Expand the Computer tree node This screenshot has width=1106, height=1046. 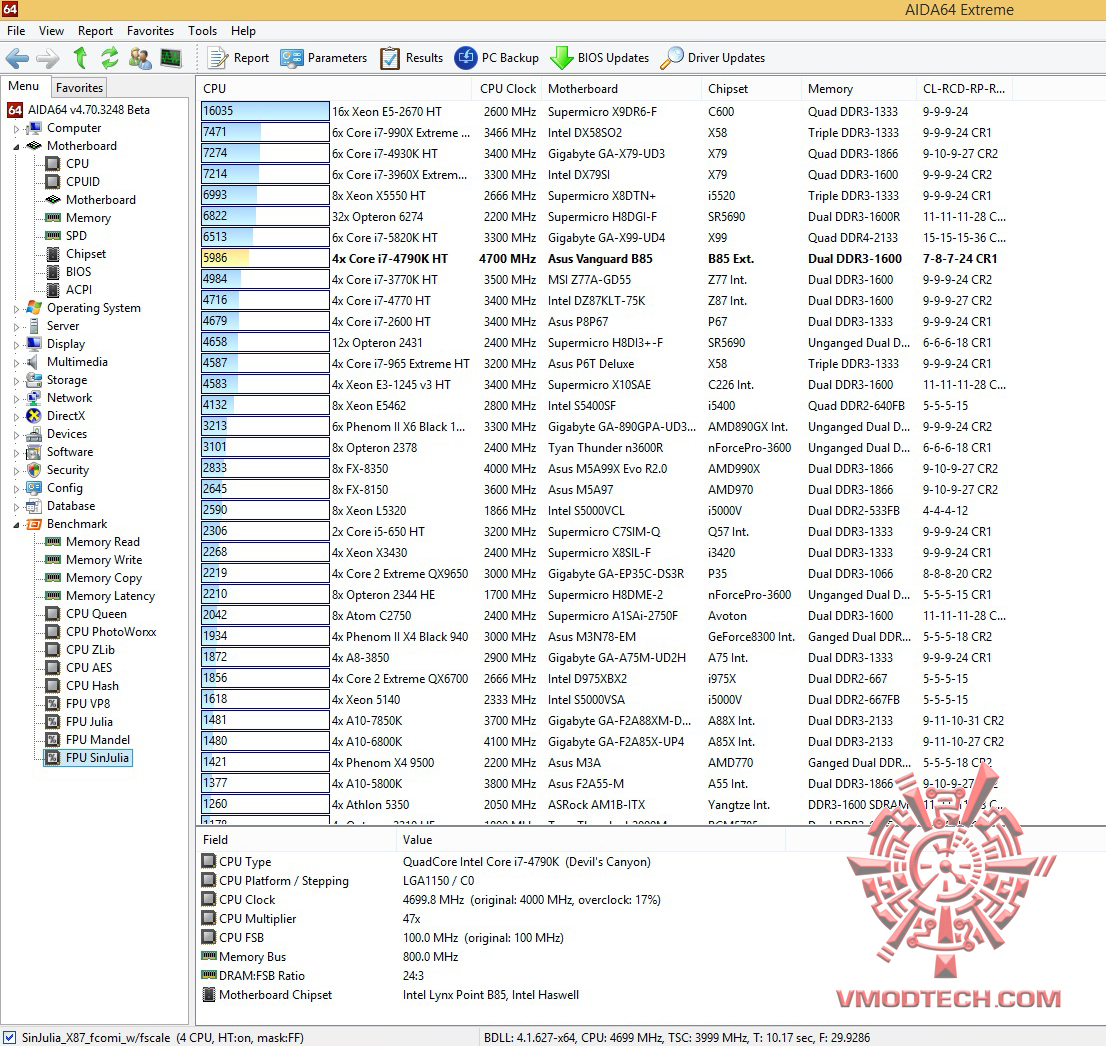pos(16,129)
